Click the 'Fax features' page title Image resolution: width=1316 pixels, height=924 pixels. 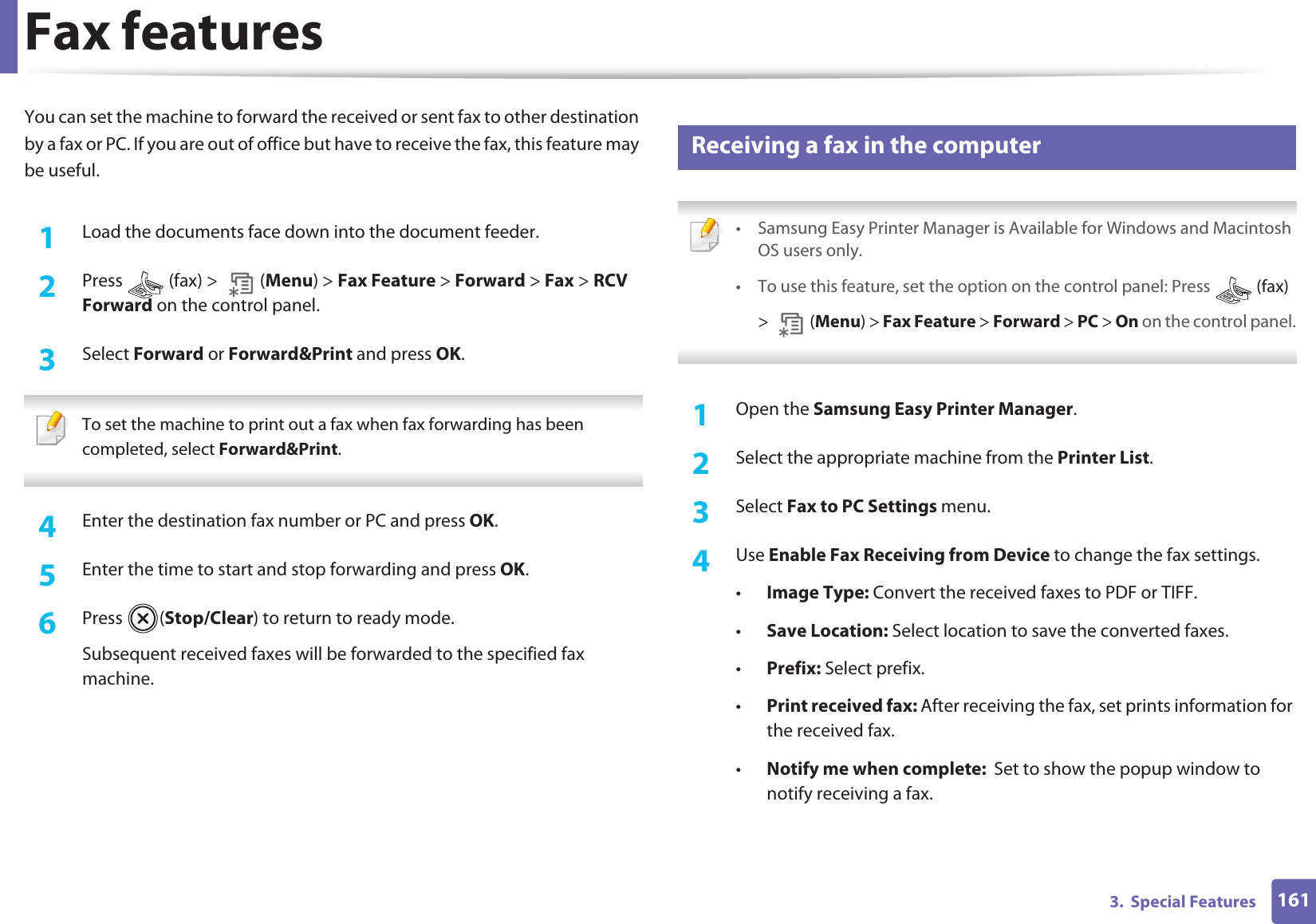click(174, 34)
